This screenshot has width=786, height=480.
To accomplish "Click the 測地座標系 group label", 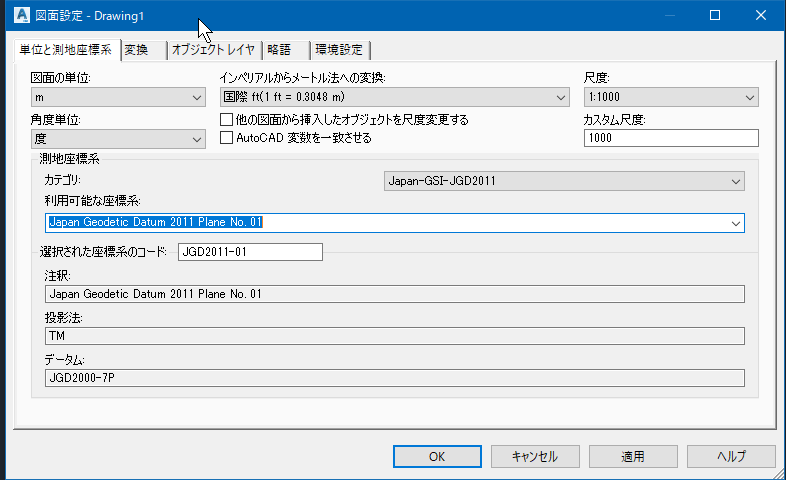I will click(x=69, y=159).
